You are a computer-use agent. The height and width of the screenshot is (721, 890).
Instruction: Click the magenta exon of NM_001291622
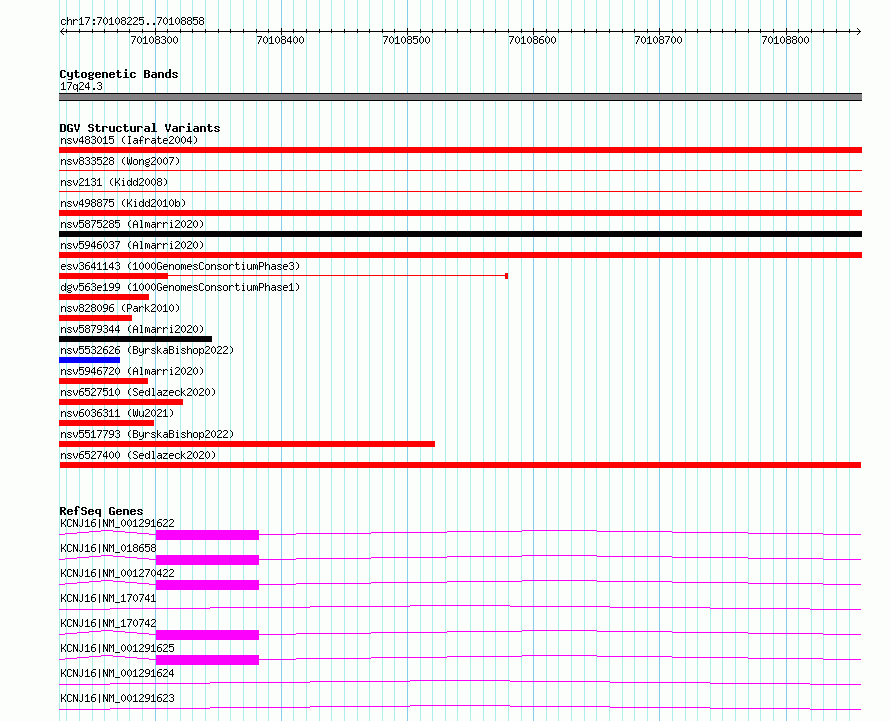click(x=207, y=535)
